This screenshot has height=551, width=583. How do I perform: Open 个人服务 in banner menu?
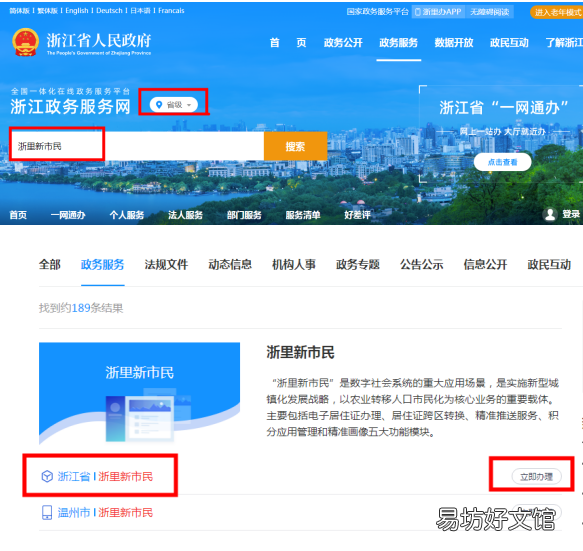click(x=127, y=215)
